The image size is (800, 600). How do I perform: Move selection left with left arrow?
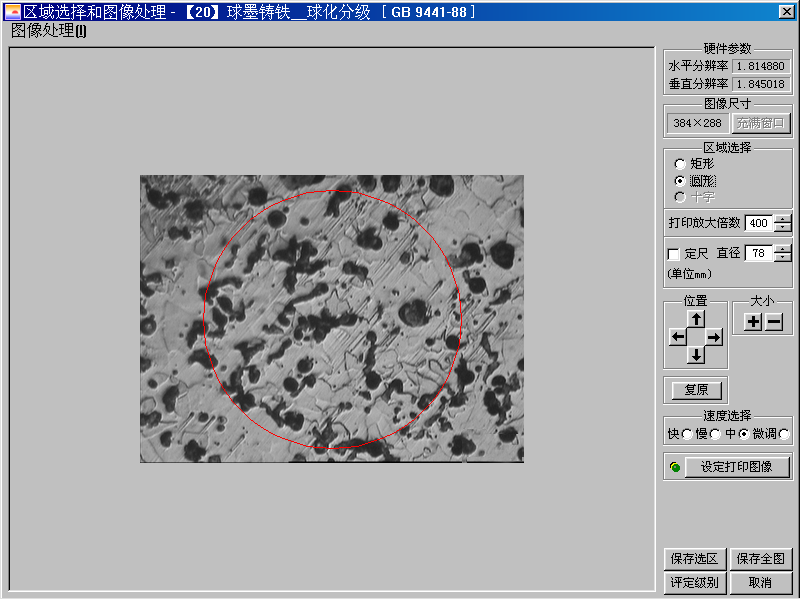[x=678, y=337]
